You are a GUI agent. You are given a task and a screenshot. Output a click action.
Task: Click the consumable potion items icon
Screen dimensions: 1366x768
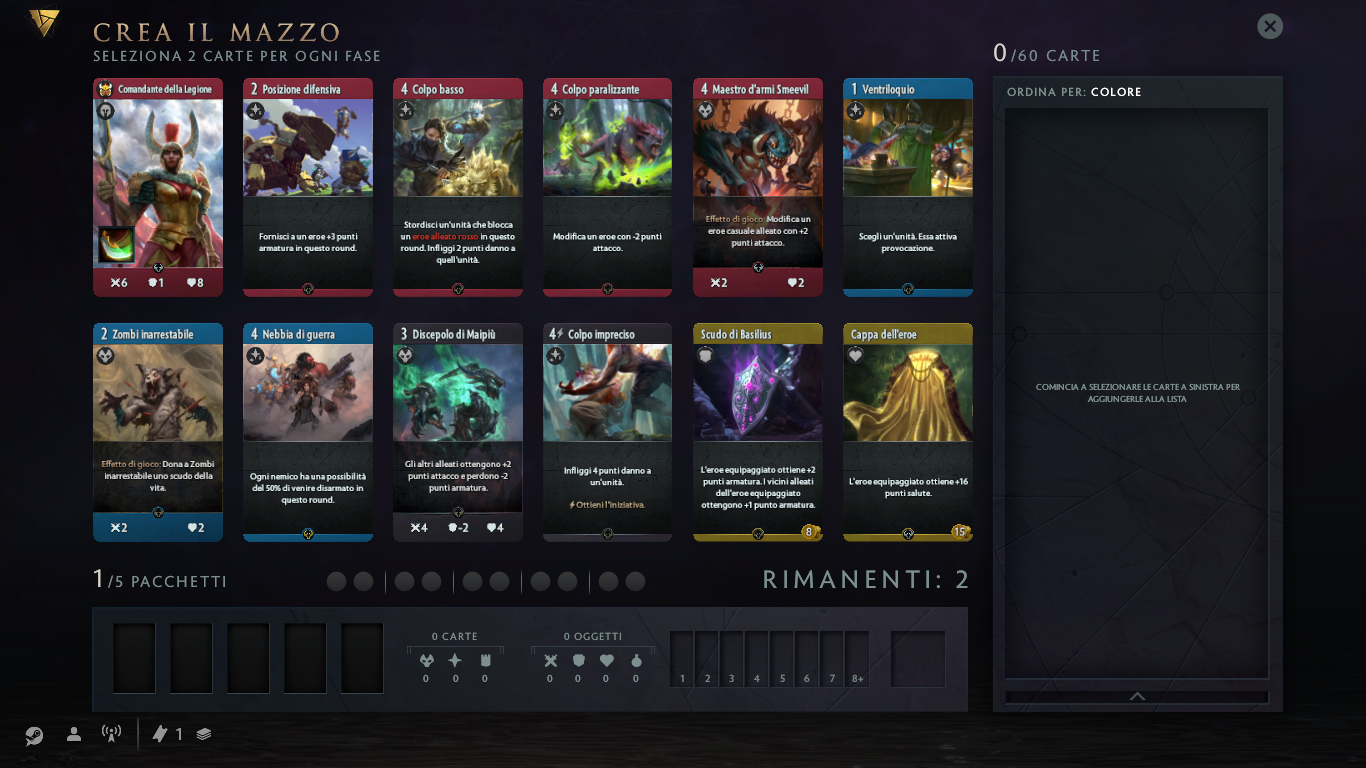click(635, 660)
